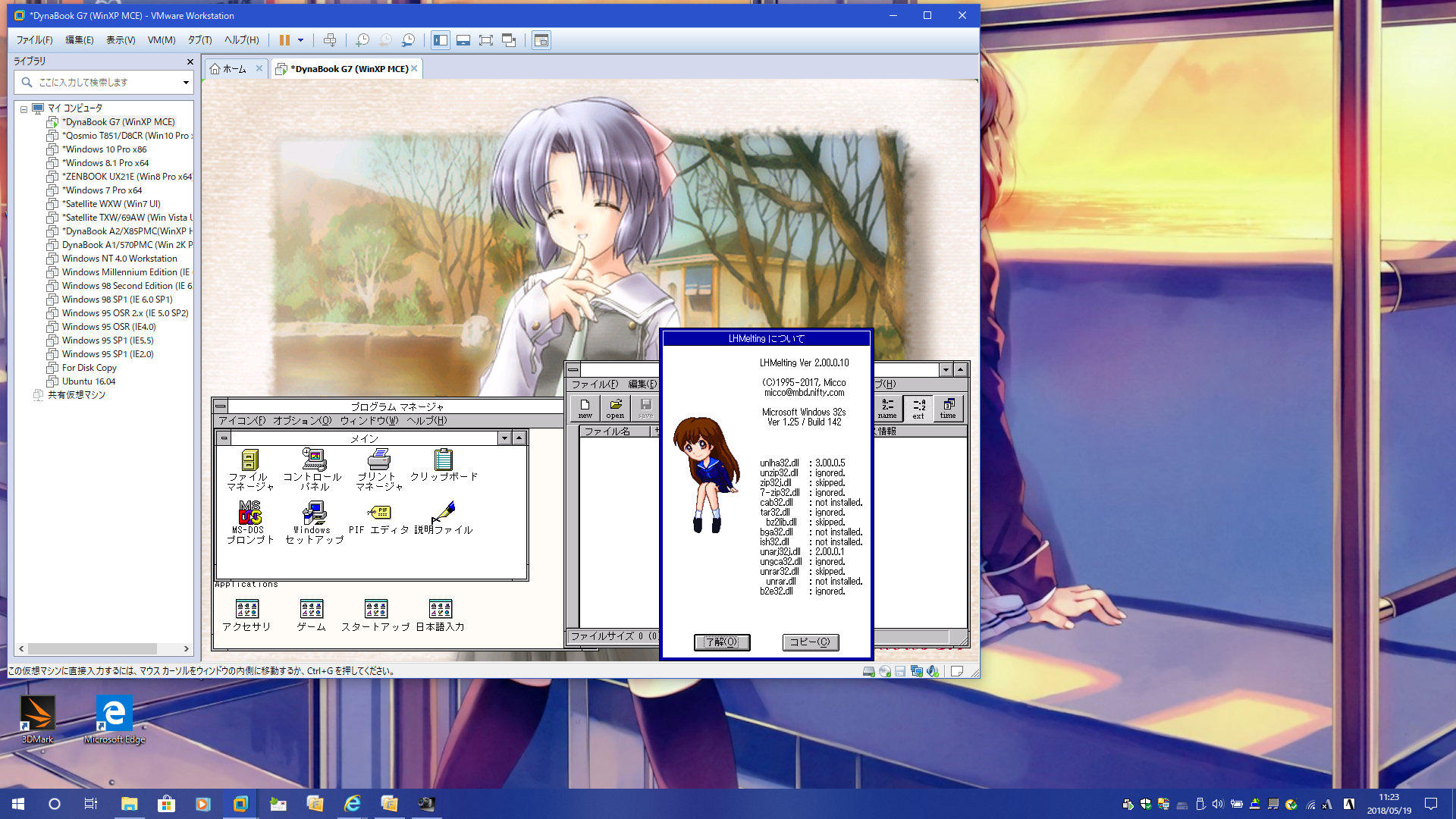
Task: Open the snapshot manager icon with wrench
Action: tap(409, 40)
